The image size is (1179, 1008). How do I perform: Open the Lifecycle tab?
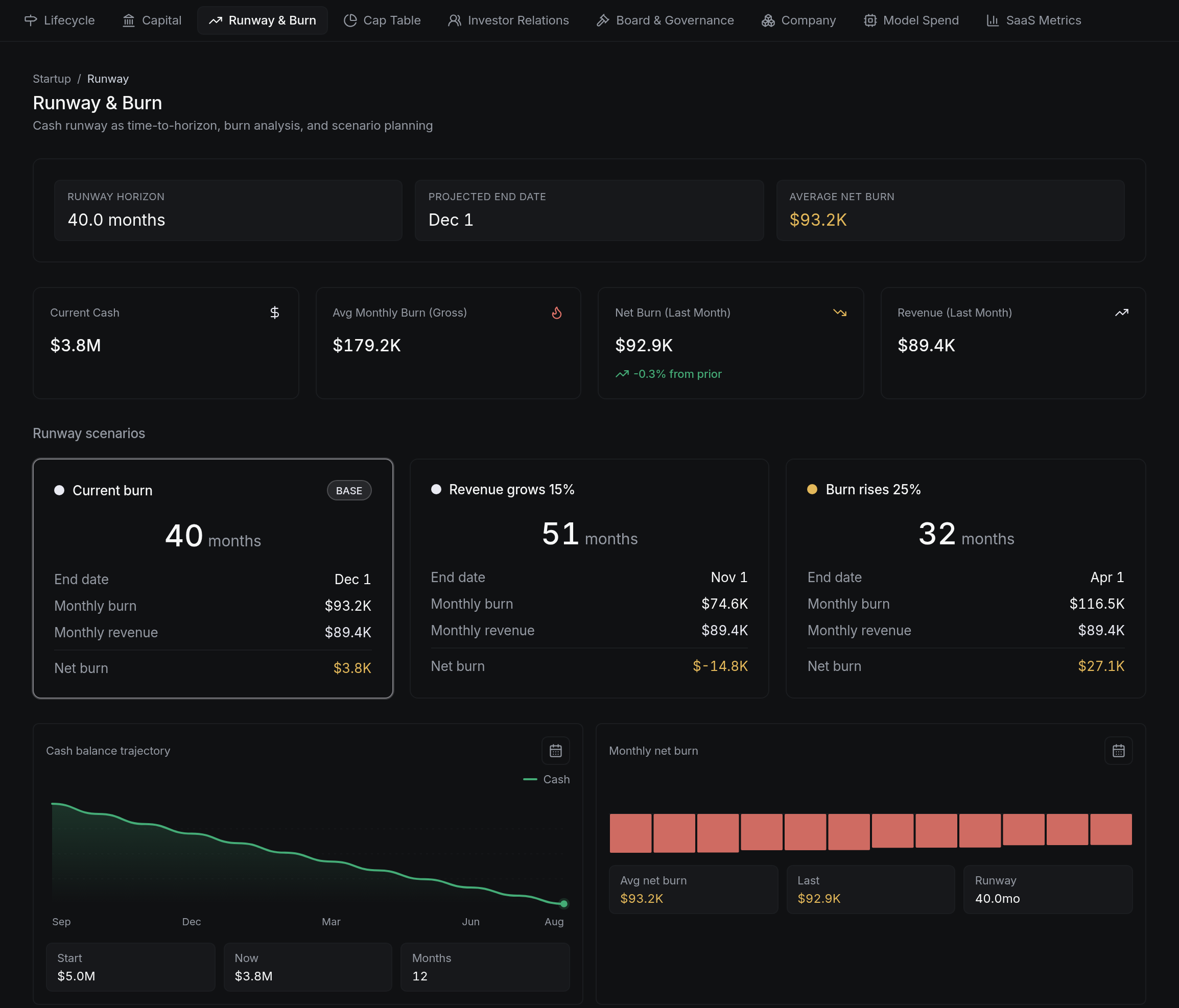point(59,20)
